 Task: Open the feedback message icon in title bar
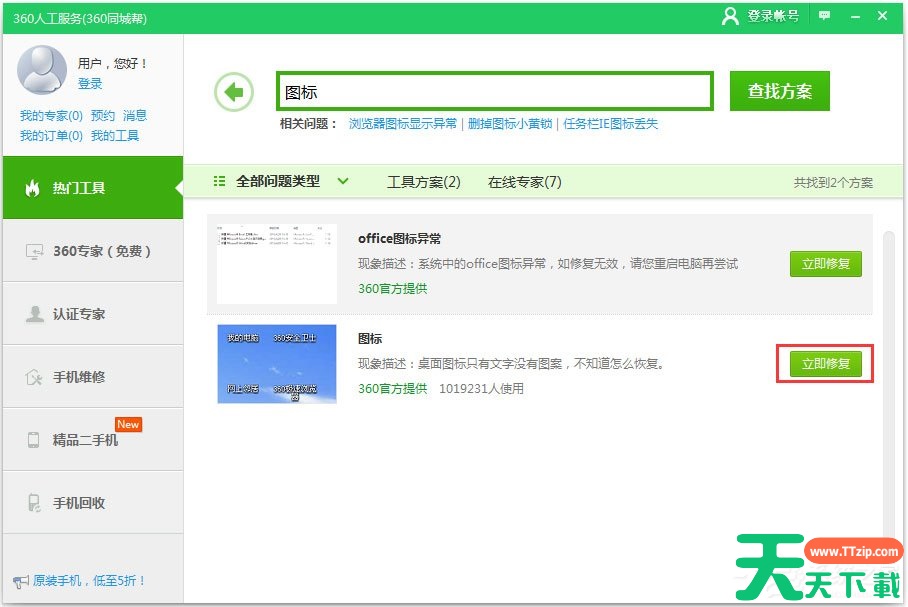824,16
